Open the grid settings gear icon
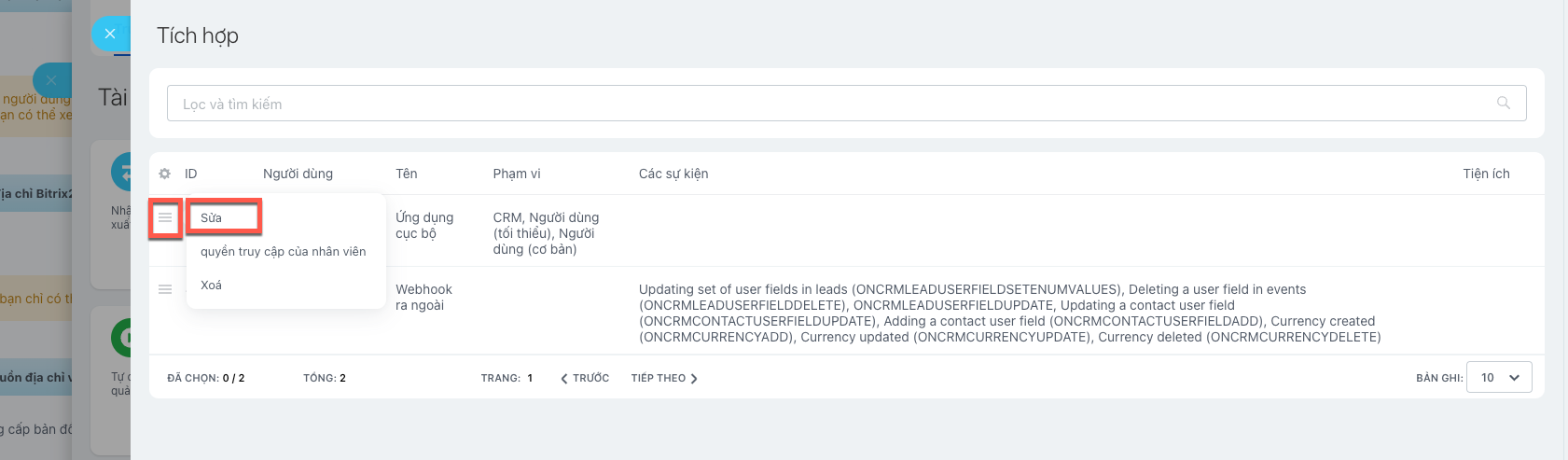The width and height of the screenshot is (1568, 460). (165, 174)
